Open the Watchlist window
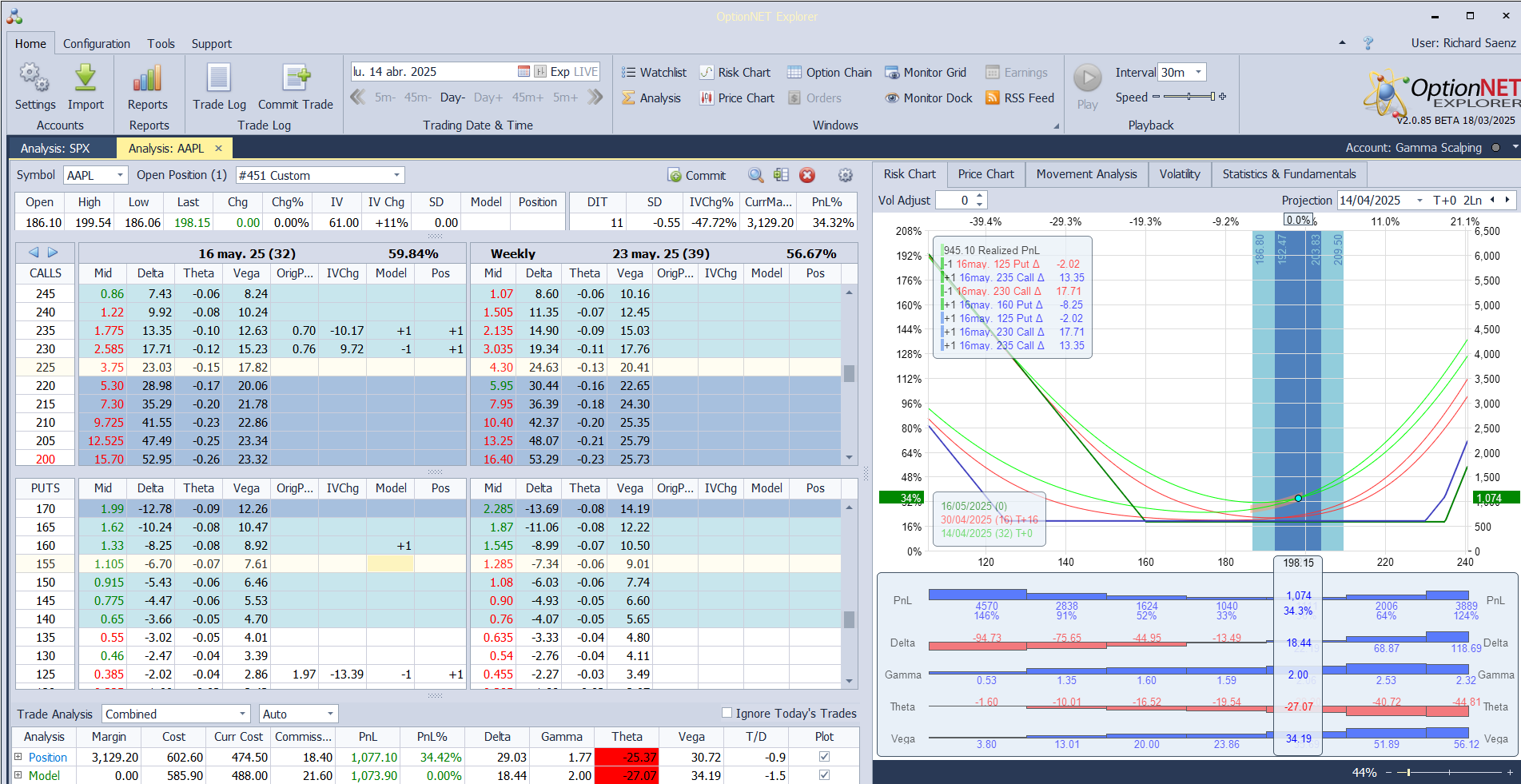1521x784 pixels. coord(655,72)
